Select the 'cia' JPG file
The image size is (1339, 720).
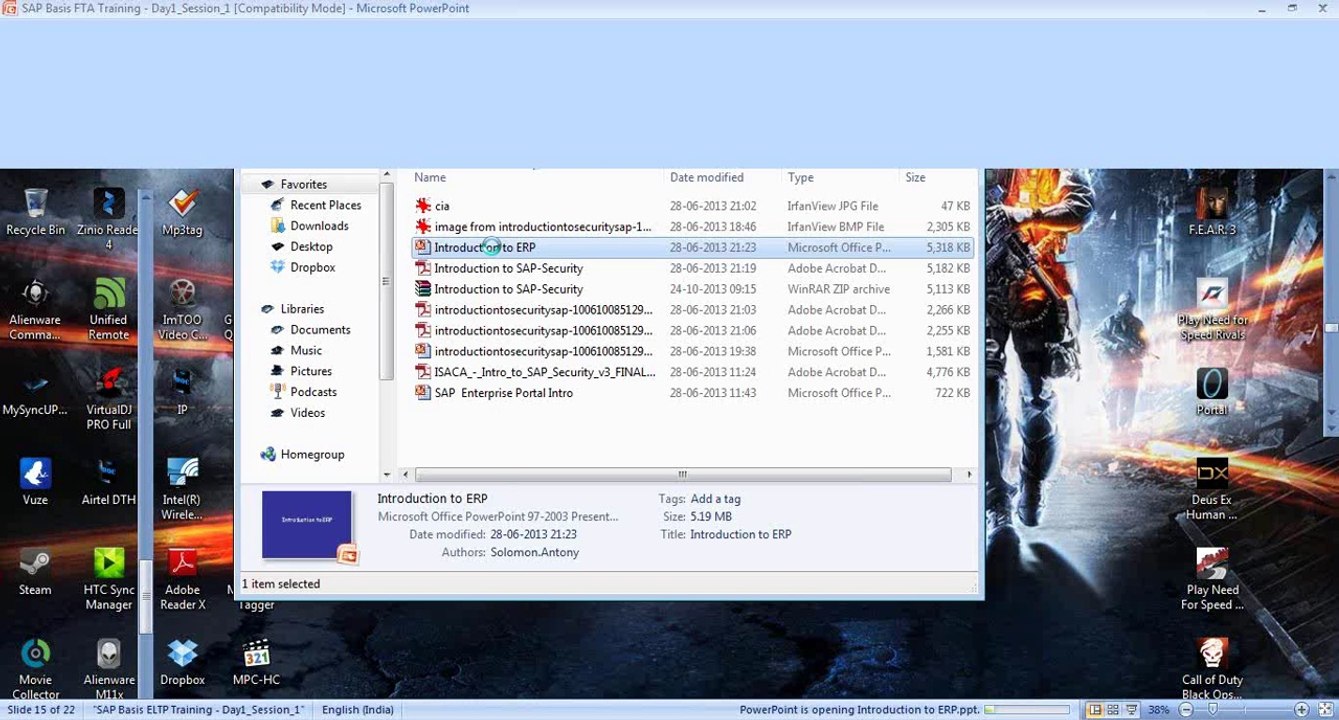[692, 206]
